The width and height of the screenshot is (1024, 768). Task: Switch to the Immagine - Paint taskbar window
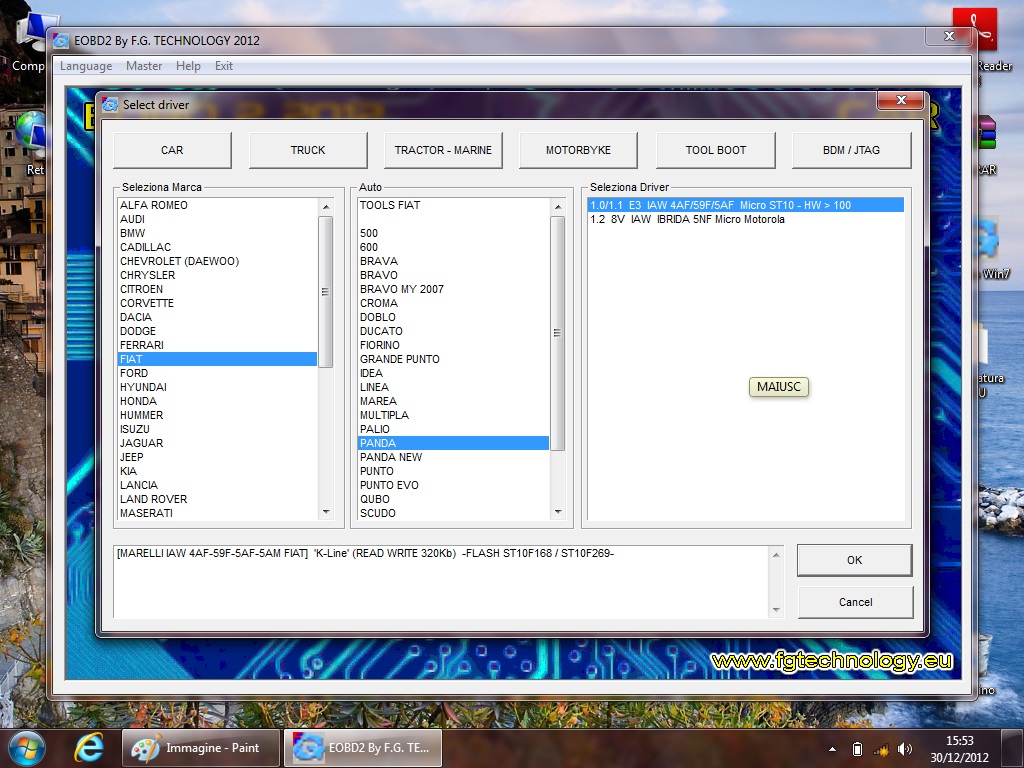pos(201,748)
